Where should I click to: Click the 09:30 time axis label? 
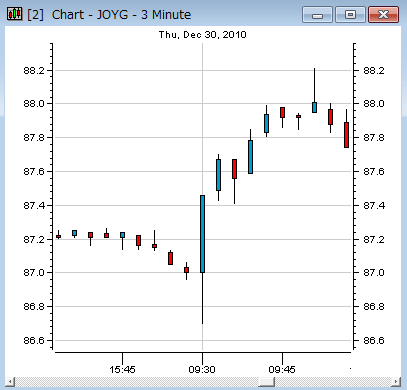tap(202, 369)
